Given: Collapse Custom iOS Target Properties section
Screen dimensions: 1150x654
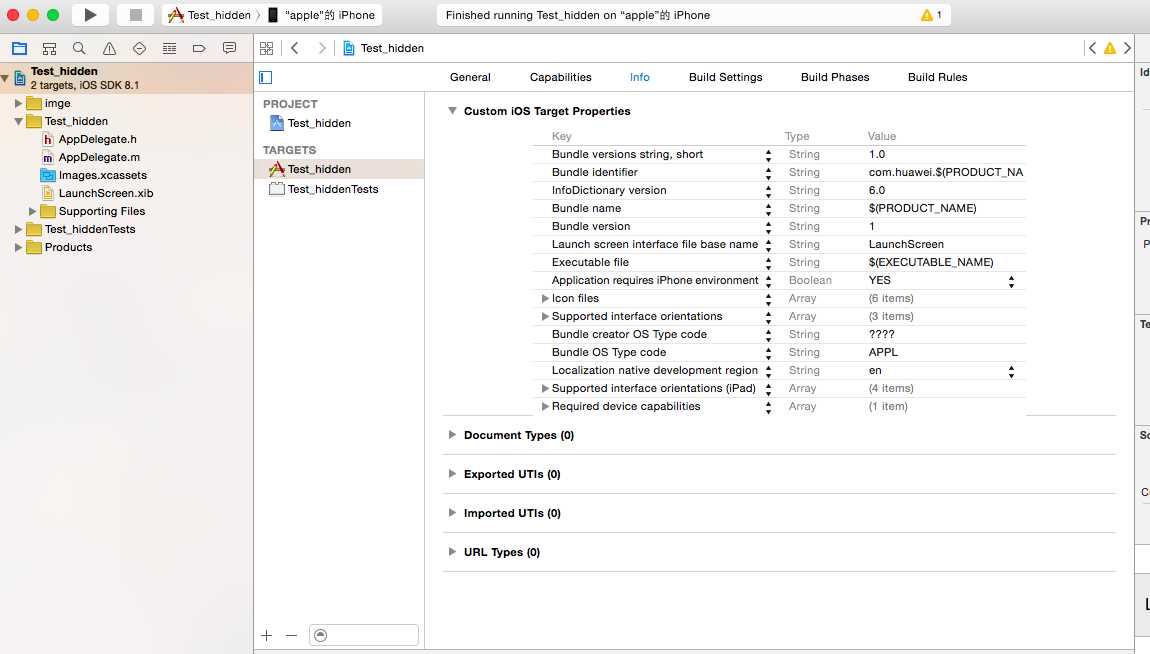Looking at the screenshot, I should 453,111.
